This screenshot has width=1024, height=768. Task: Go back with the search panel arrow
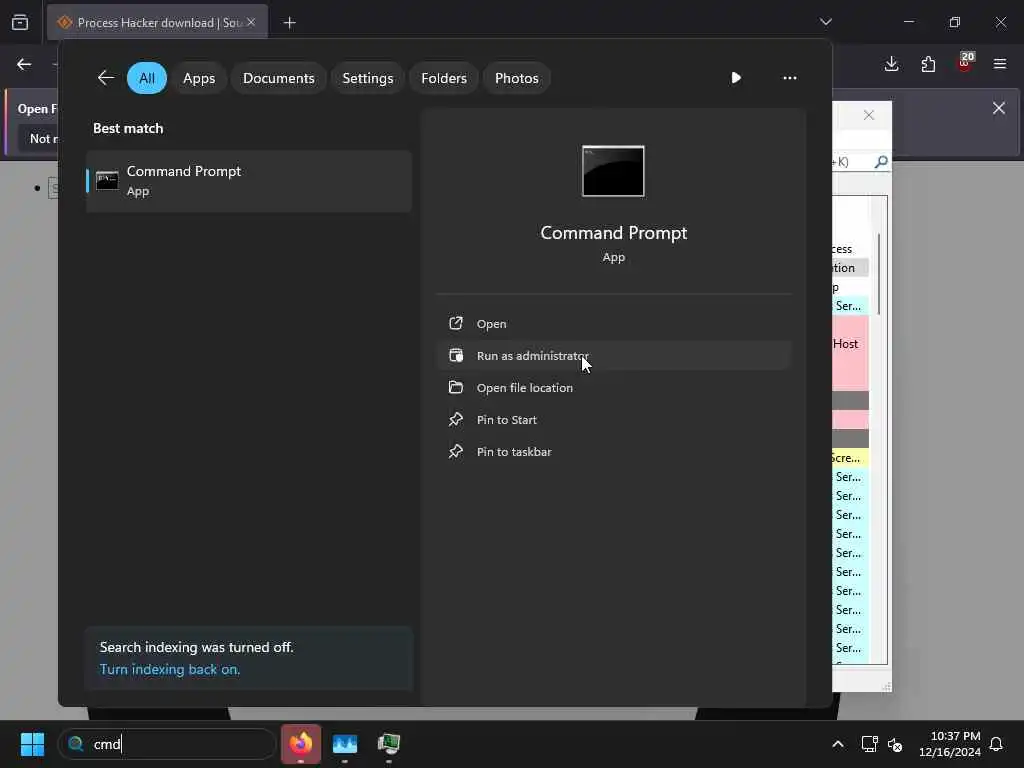coord(106,78)
